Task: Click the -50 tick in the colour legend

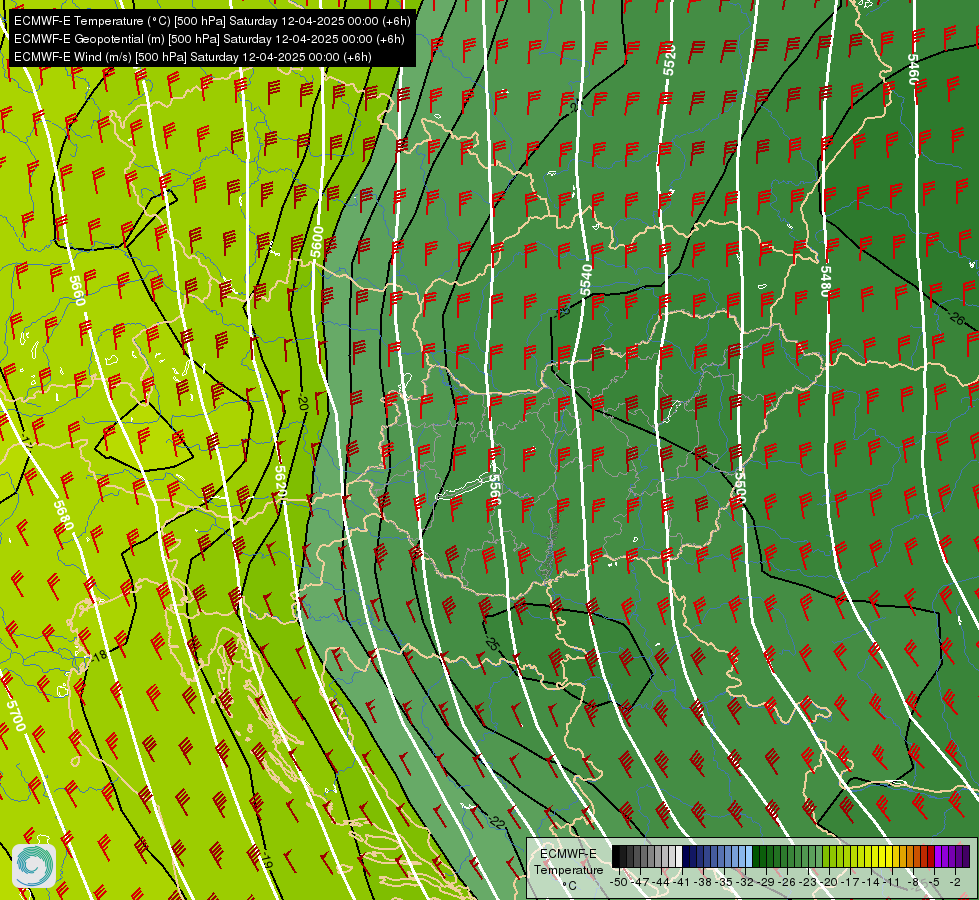Action: 618,882
